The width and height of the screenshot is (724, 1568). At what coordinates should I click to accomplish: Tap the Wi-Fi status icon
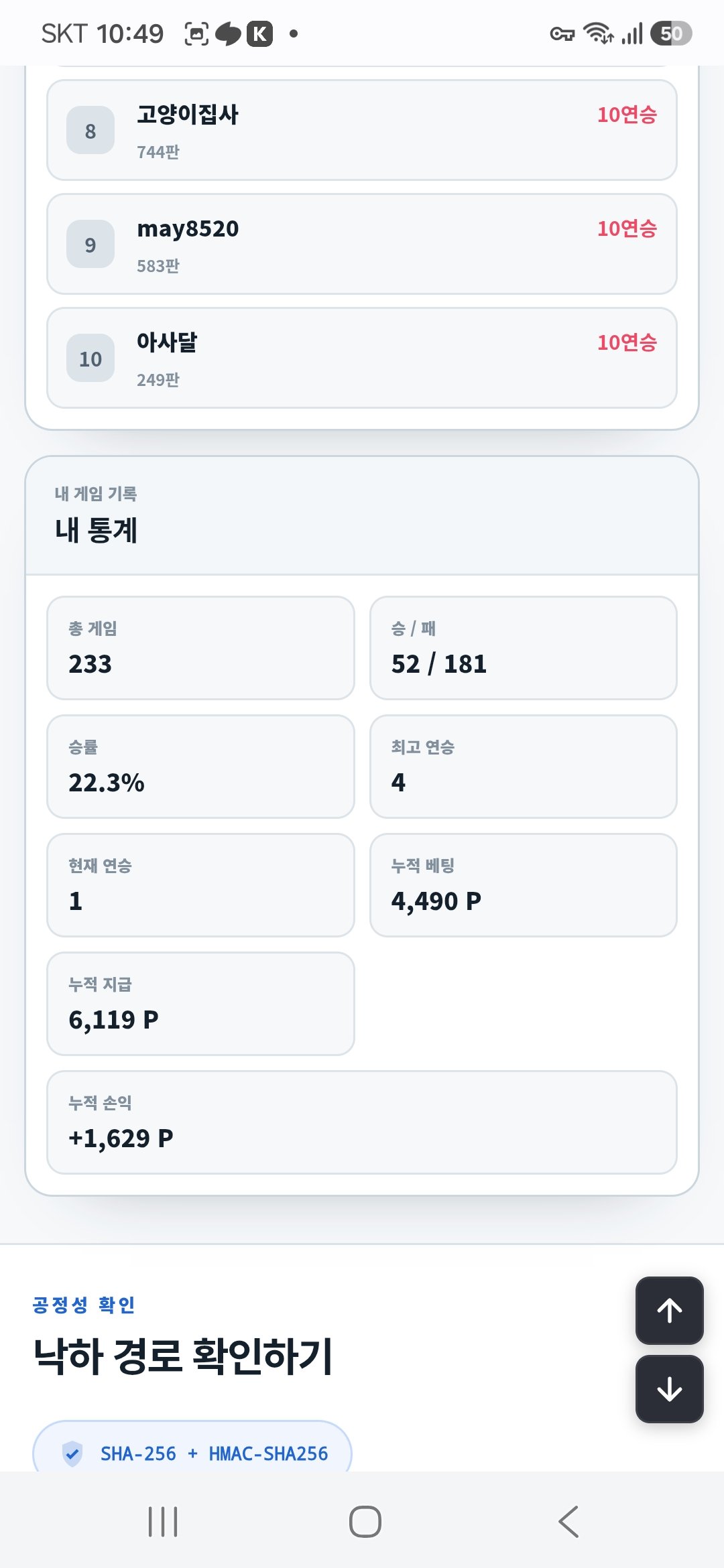pyautogui.click(x=598, y=34)
